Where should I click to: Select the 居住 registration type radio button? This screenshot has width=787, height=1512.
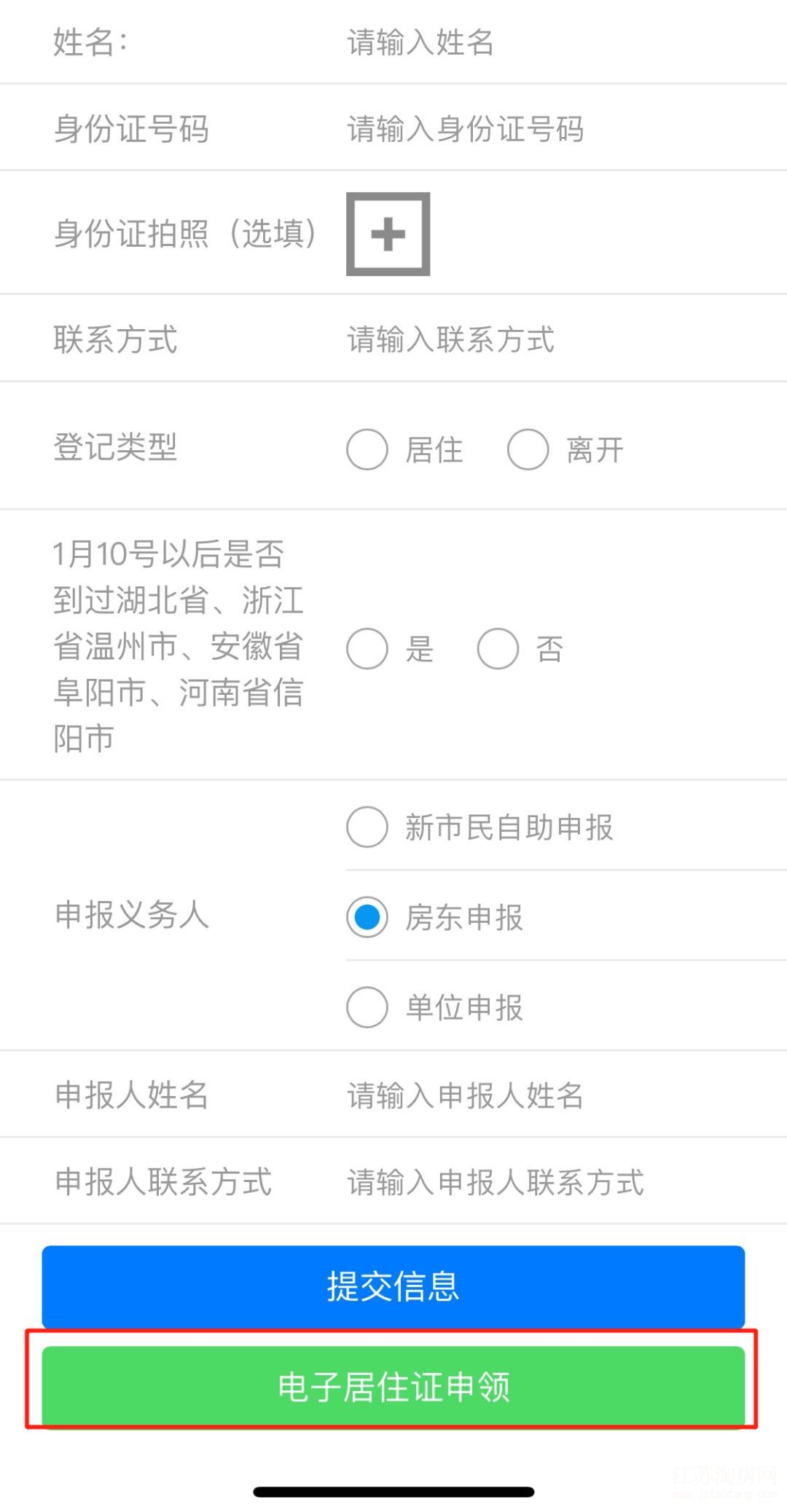pyautogui.click(x=367, y=450)
